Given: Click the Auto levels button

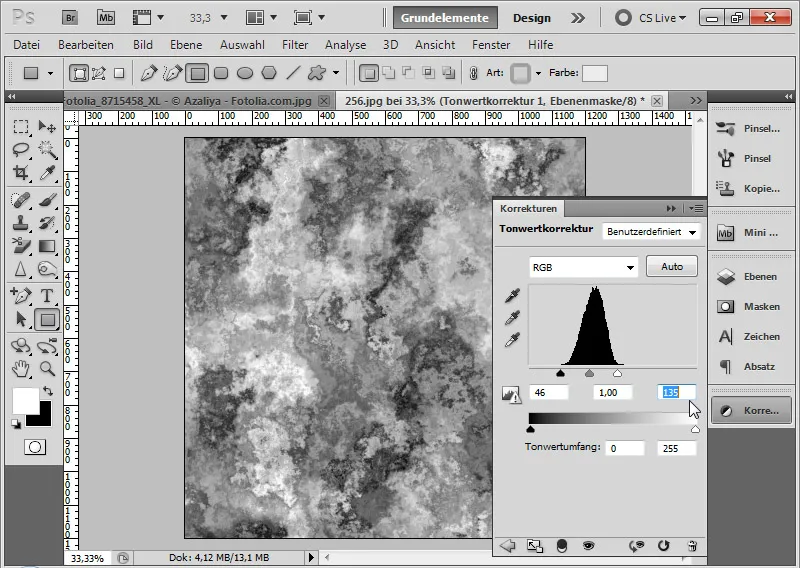Looking at the screenshot, I should coord(671,266).
